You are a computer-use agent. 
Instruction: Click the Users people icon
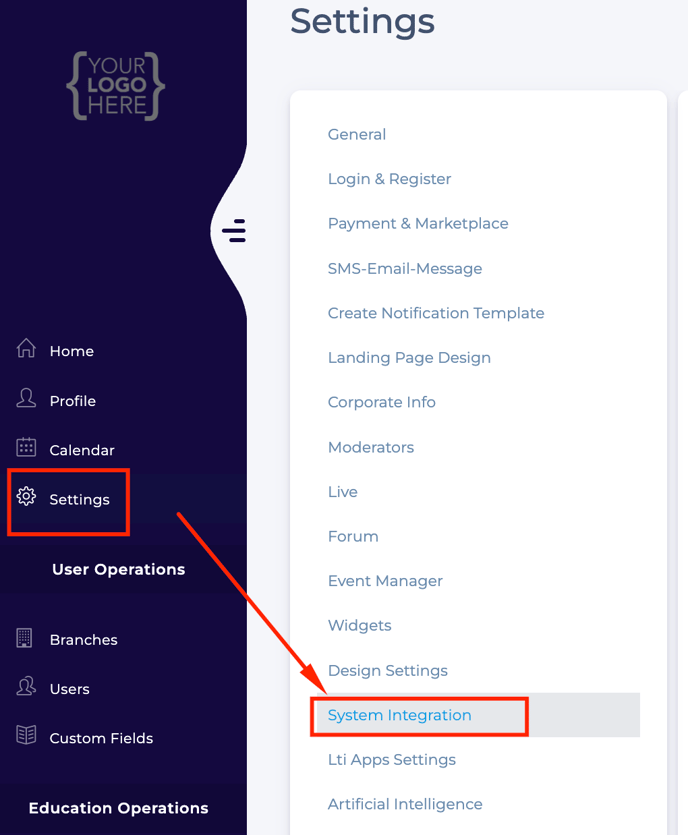click(26, 686)
